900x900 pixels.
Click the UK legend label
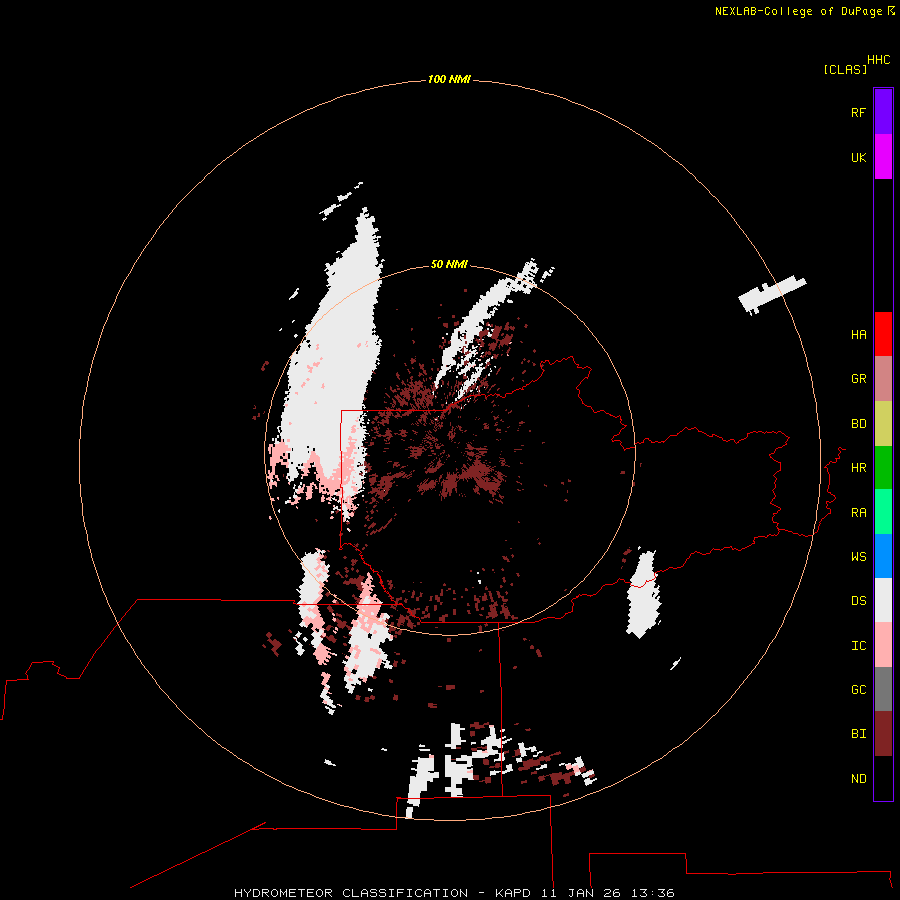(x=858, y=157)
